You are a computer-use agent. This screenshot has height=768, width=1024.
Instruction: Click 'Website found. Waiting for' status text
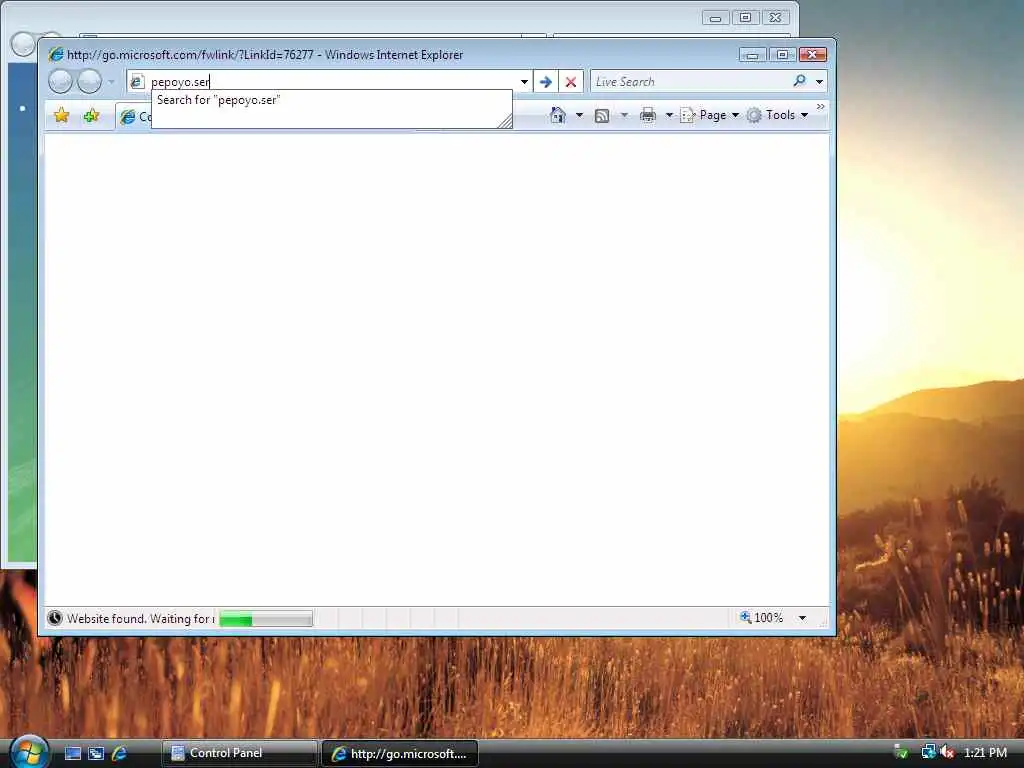pos(138,618)
